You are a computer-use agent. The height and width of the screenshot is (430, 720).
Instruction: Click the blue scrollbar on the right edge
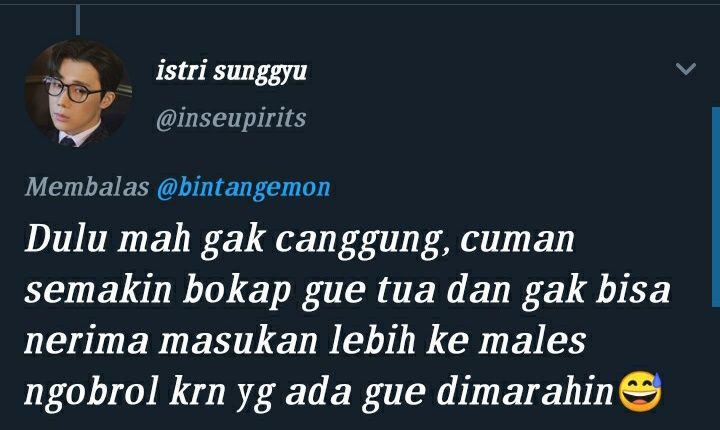click(x=716, y=207)
